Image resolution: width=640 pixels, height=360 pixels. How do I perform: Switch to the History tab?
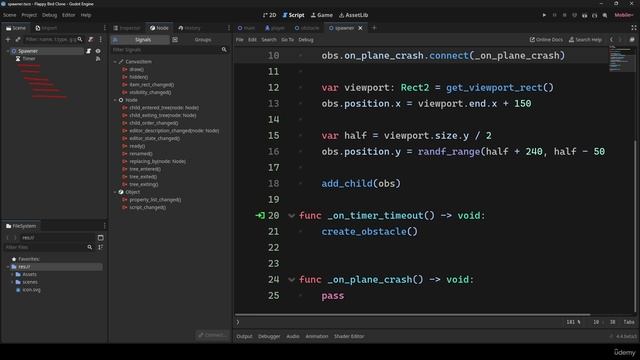click(189, 28)
